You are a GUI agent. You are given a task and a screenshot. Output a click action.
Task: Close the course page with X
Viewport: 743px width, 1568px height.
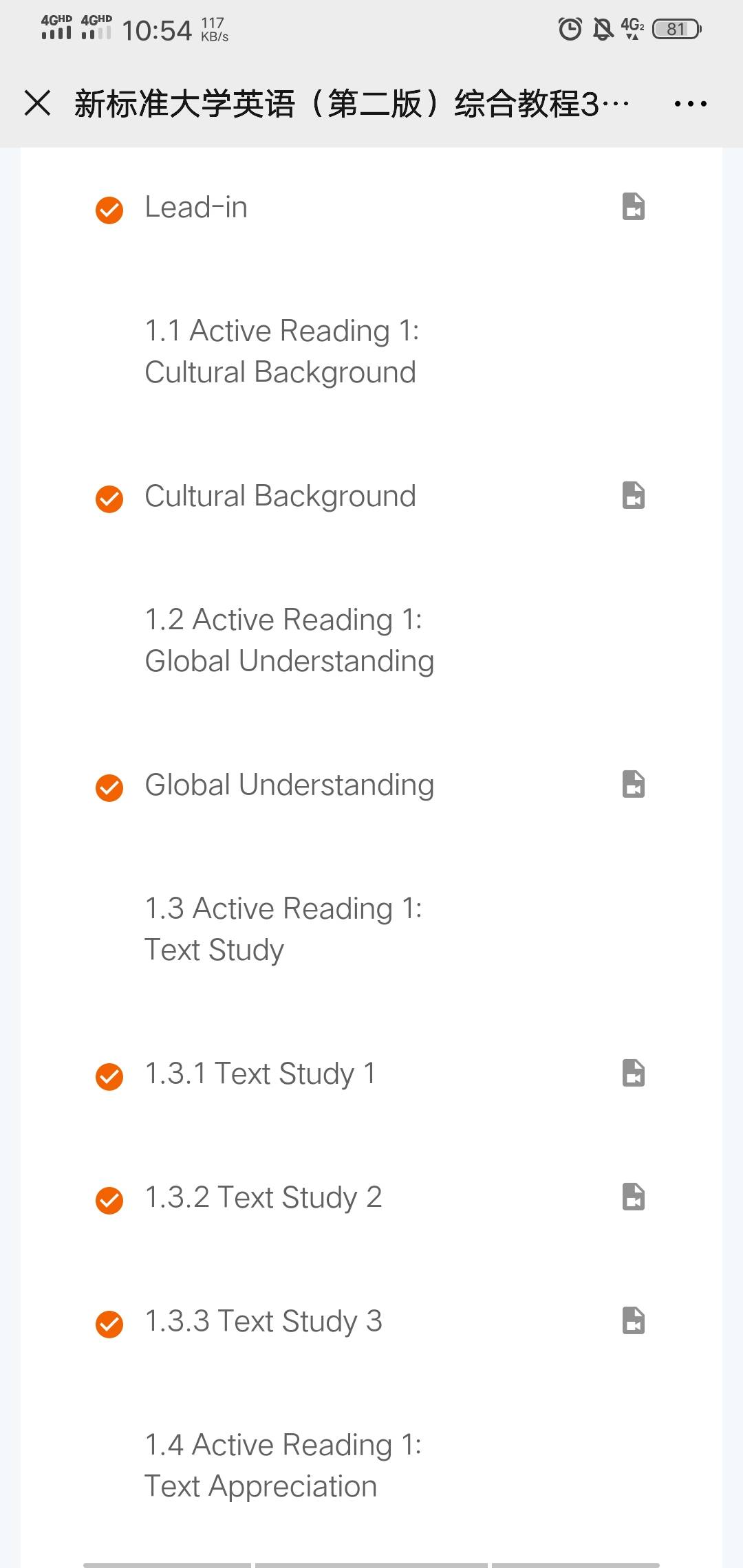(37, 103)
